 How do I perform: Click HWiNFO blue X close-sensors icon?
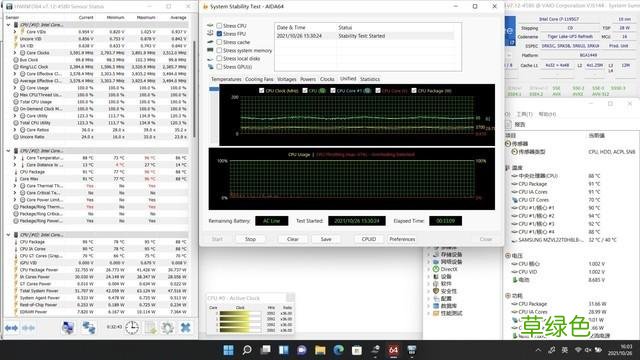(x=185, y=327)
